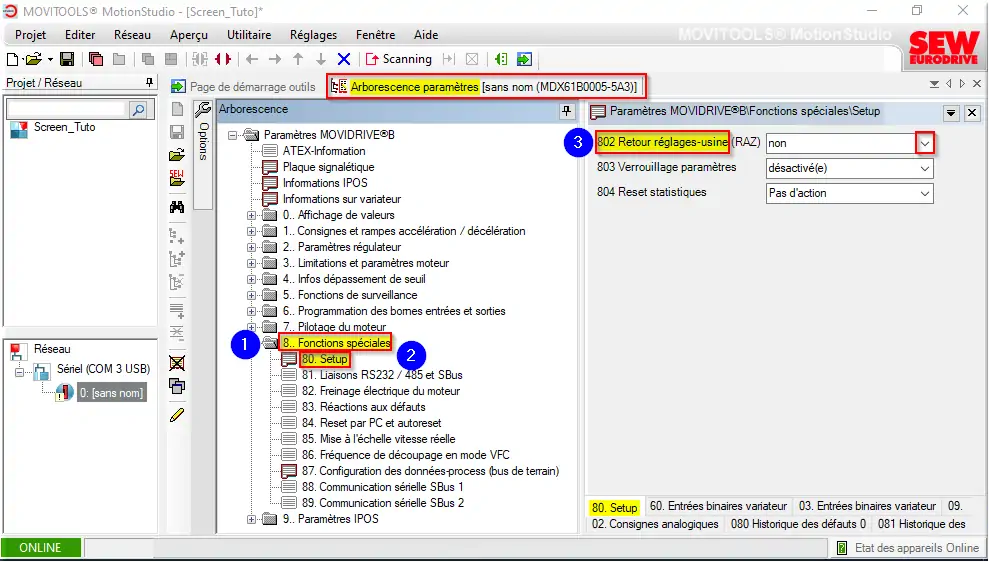
Task: Open the 803 Verrouillage paramètres dropdown
Action: pyautogui.click(x=925, y=168)
